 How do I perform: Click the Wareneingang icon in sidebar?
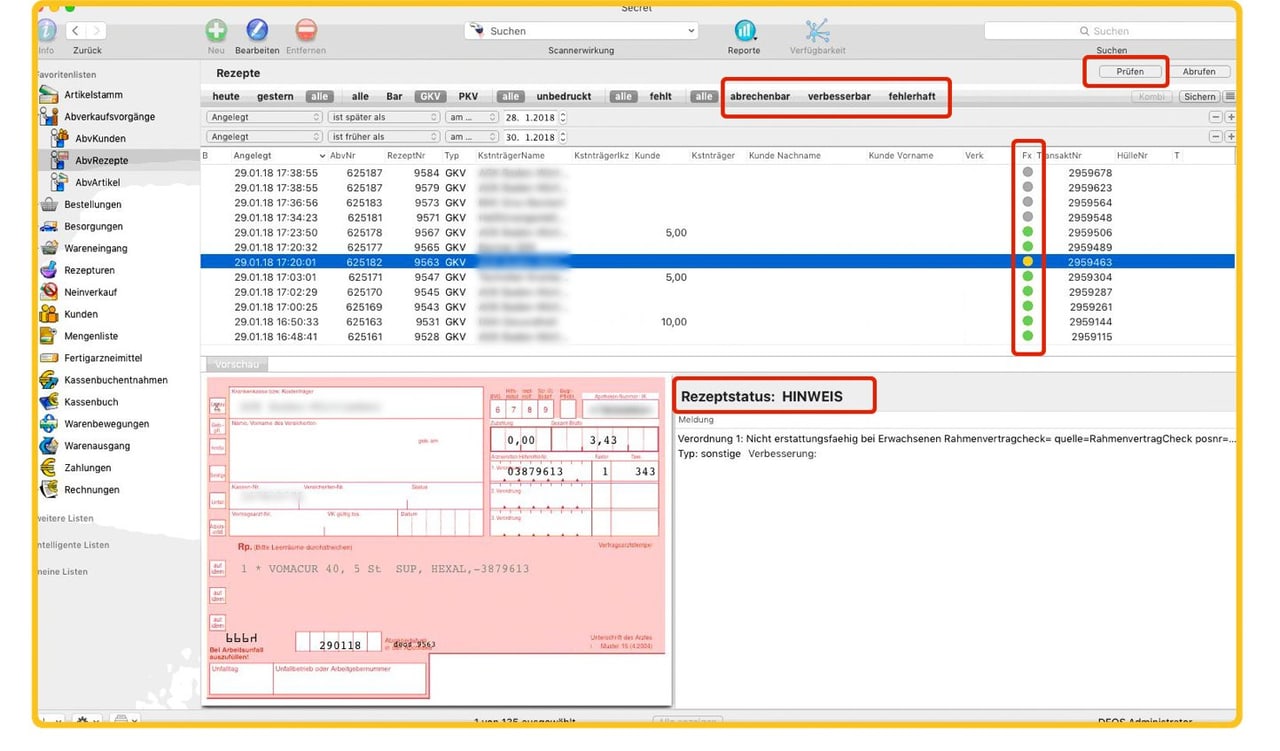point(49,248)
